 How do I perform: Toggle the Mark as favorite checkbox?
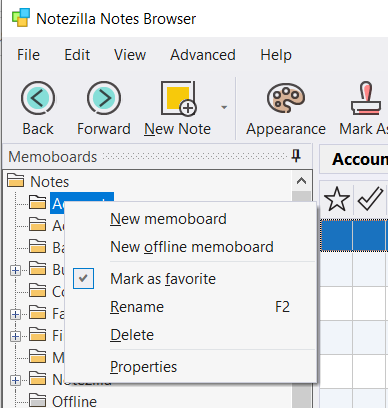[x=83, y=278]
